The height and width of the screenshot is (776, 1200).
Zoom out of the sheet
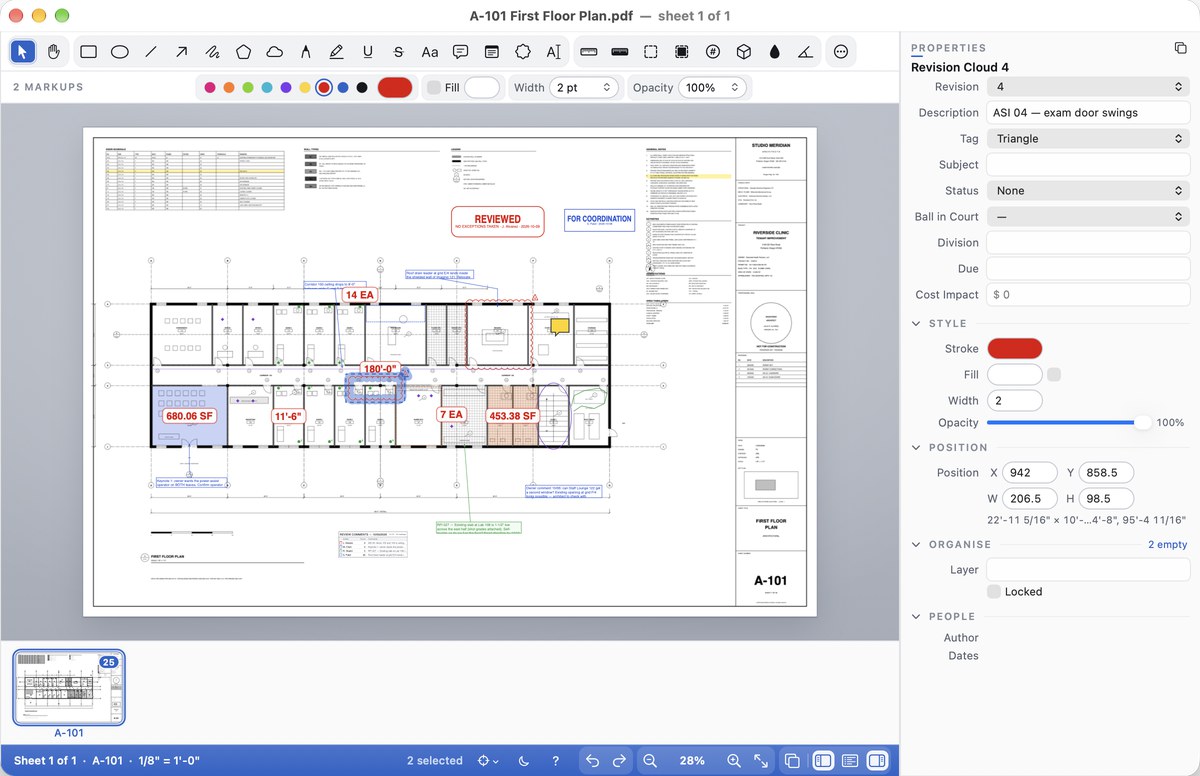pos(650,761)
